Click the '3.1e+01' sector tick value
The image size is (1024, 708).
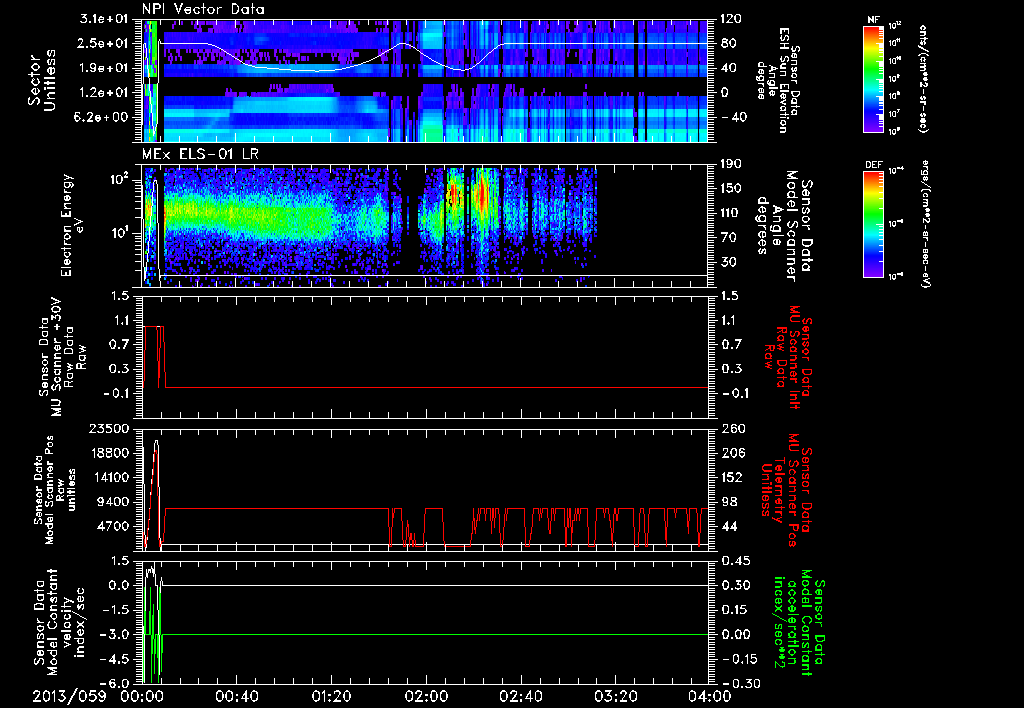click(x=103, y=19)
